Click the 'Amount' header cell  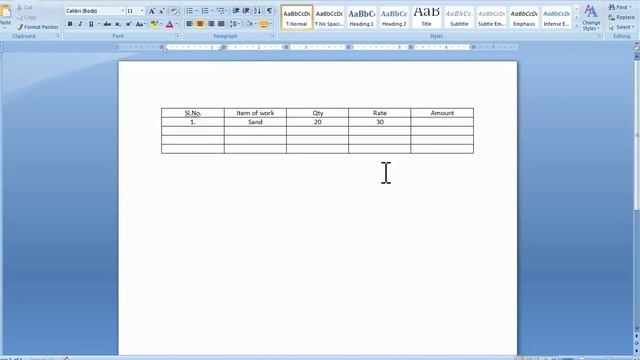click(442, 113)
